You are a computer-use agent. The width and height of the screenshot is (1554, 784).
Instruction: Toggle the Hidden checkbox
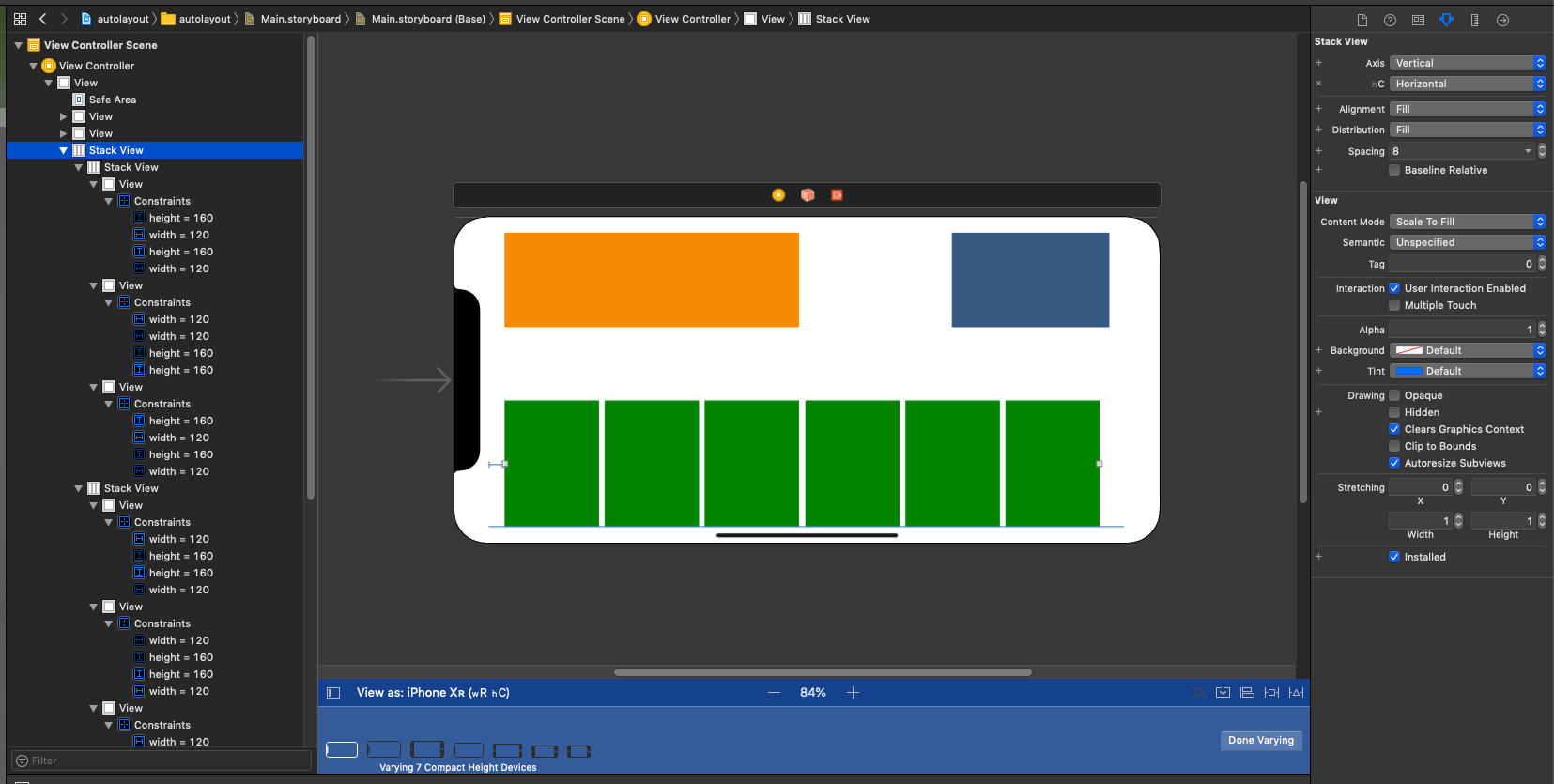1394,412
